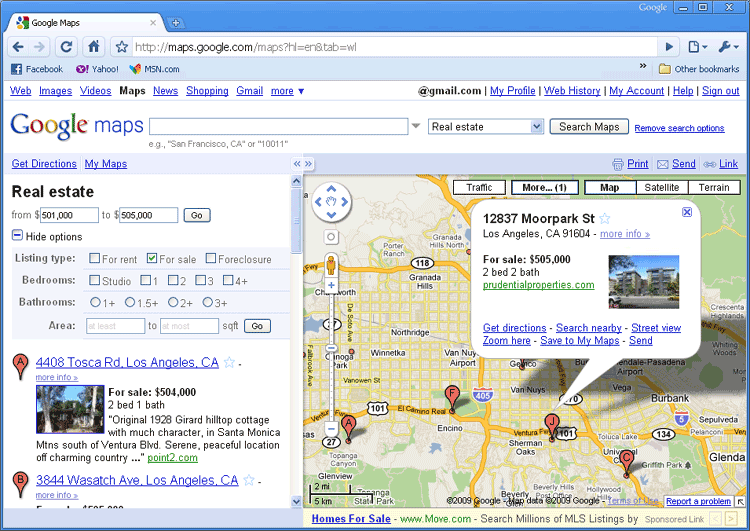The height and width of the screenshot is (531, 750).
Task: Star the 12837 Moorpark St listing
Action: (x=605, y=219)
